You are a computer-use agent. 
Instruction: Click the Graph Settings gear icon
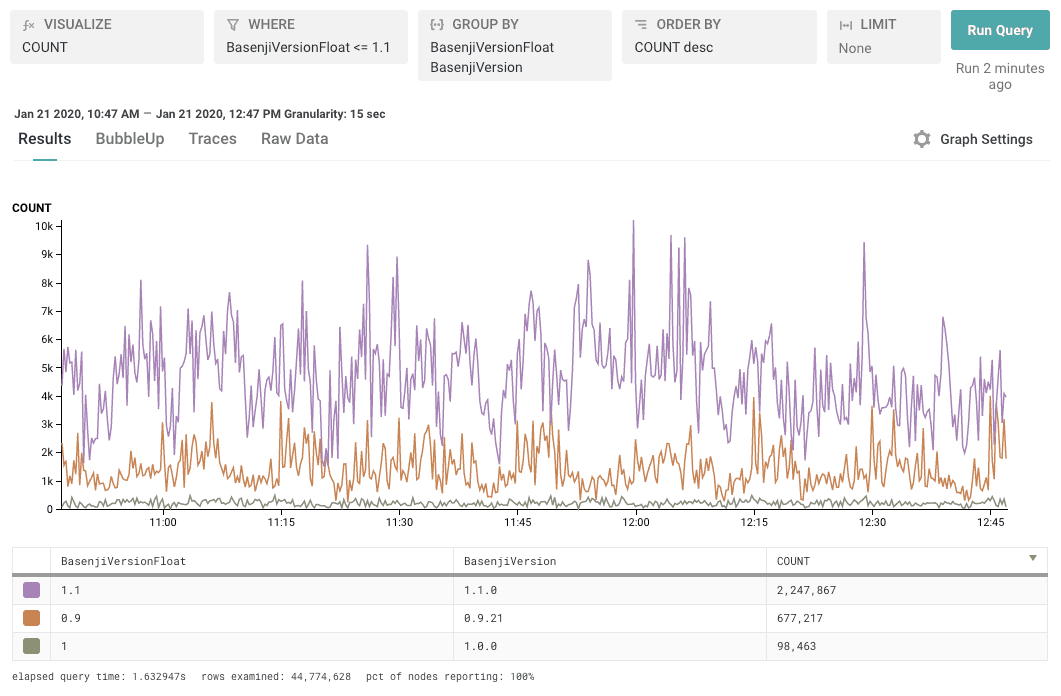click(922, 139)
